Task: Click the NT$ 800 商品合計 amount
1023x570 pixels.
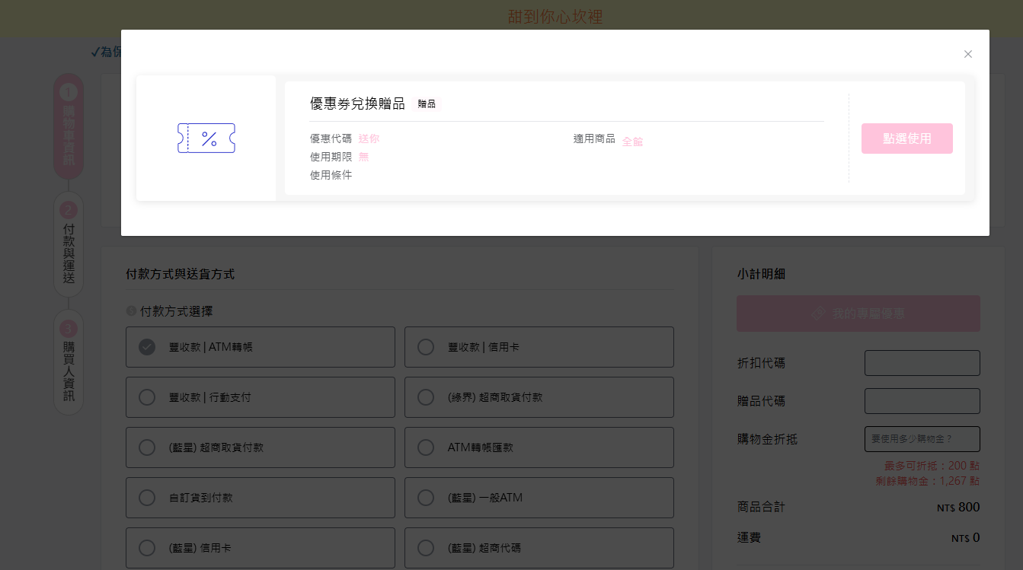Action: coord(958,507)
